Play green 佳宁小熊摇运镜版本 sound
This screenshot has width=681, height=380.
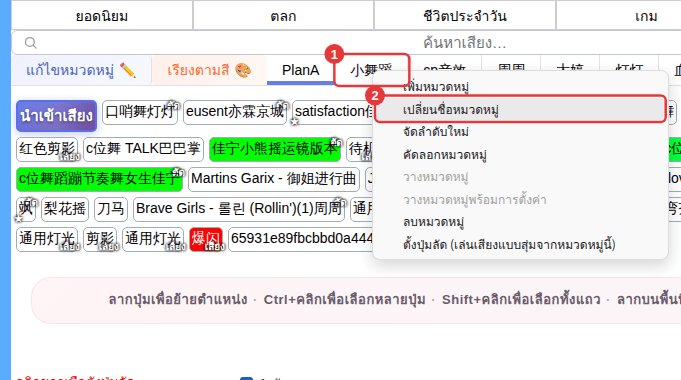point(274,149)
